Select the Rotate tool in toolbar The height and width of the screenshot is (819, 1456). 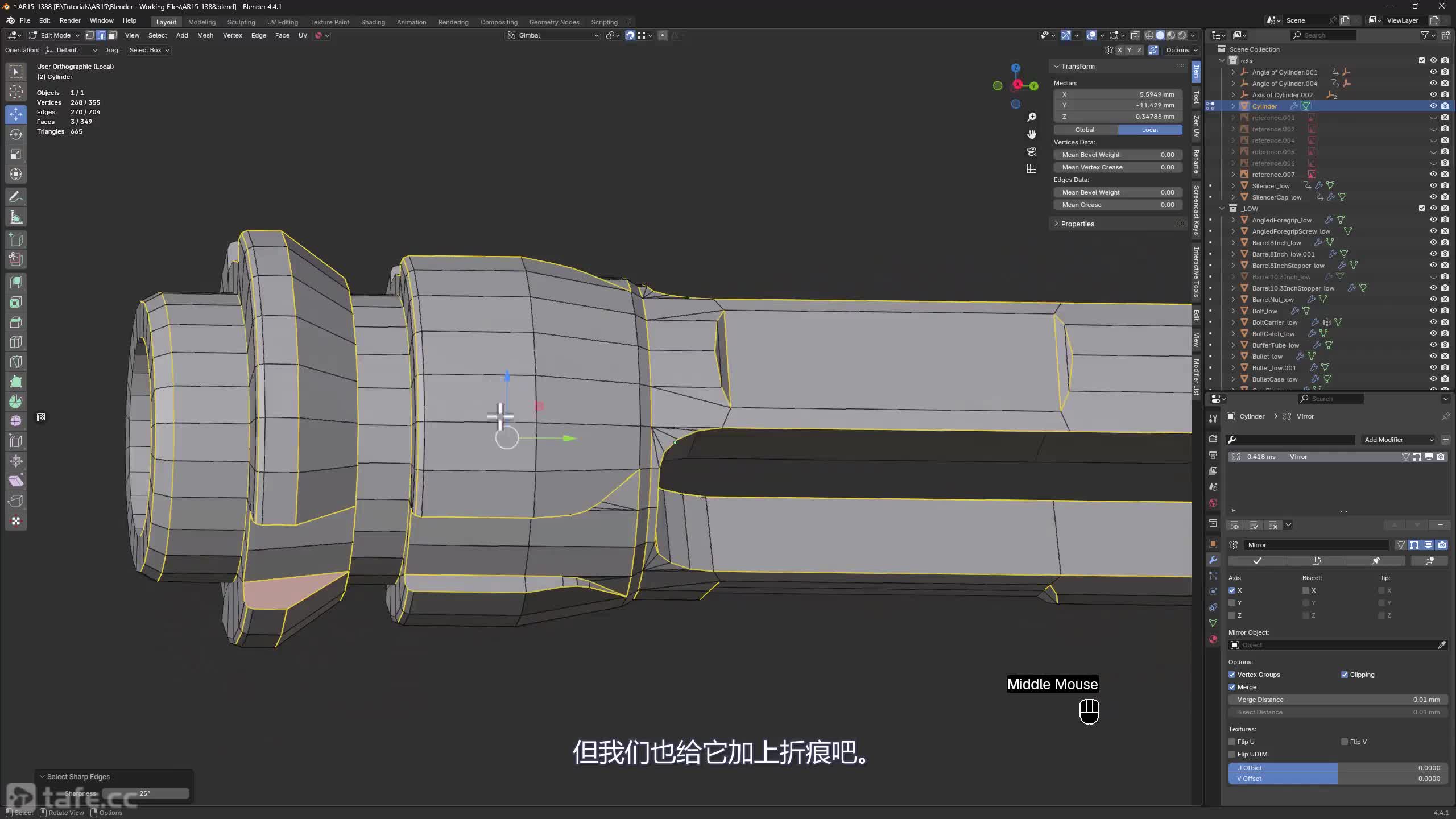coord(16,134)
